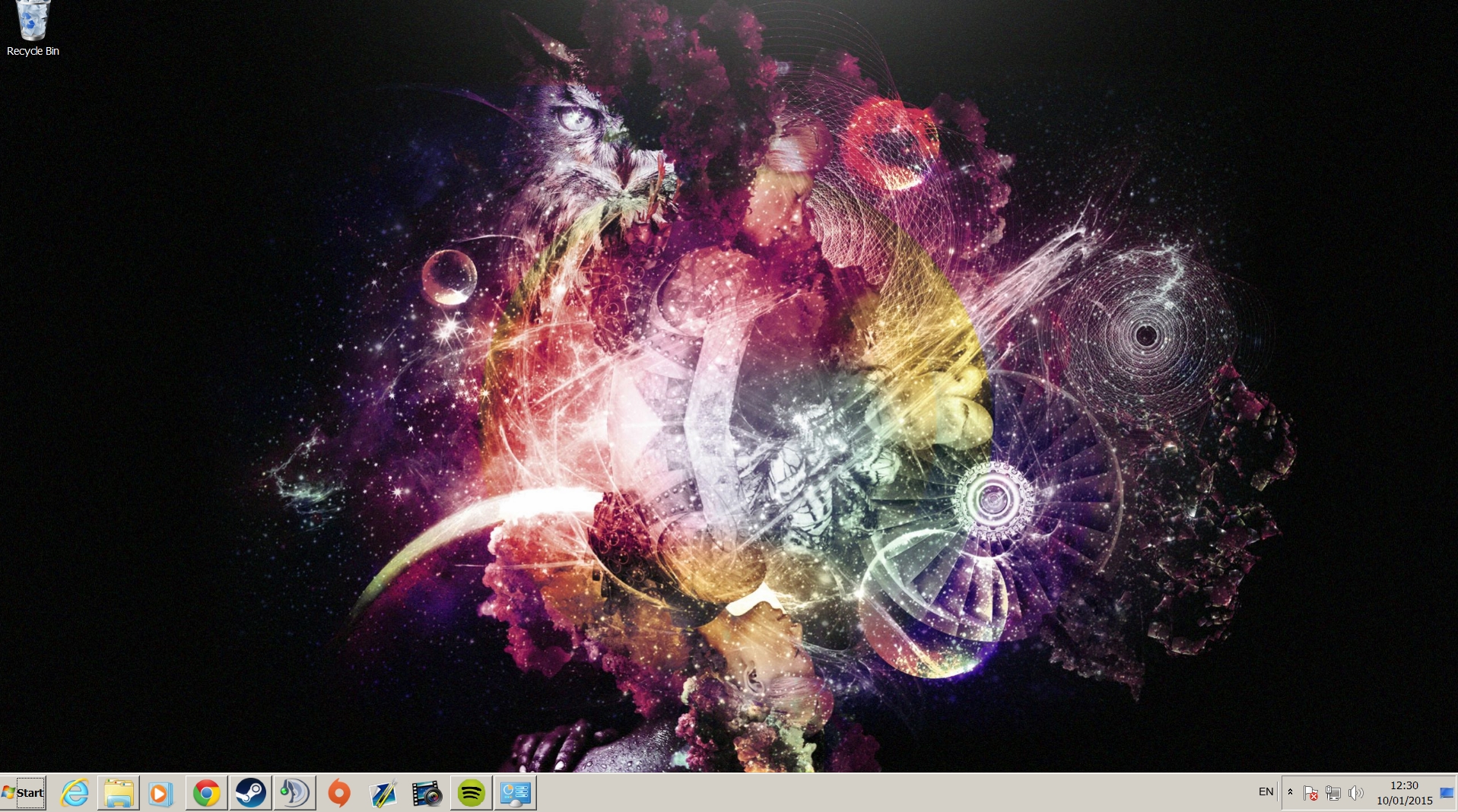1458x812 pixels.
Task: Launch Origin from the taskbar
Action: pos(339,793)
